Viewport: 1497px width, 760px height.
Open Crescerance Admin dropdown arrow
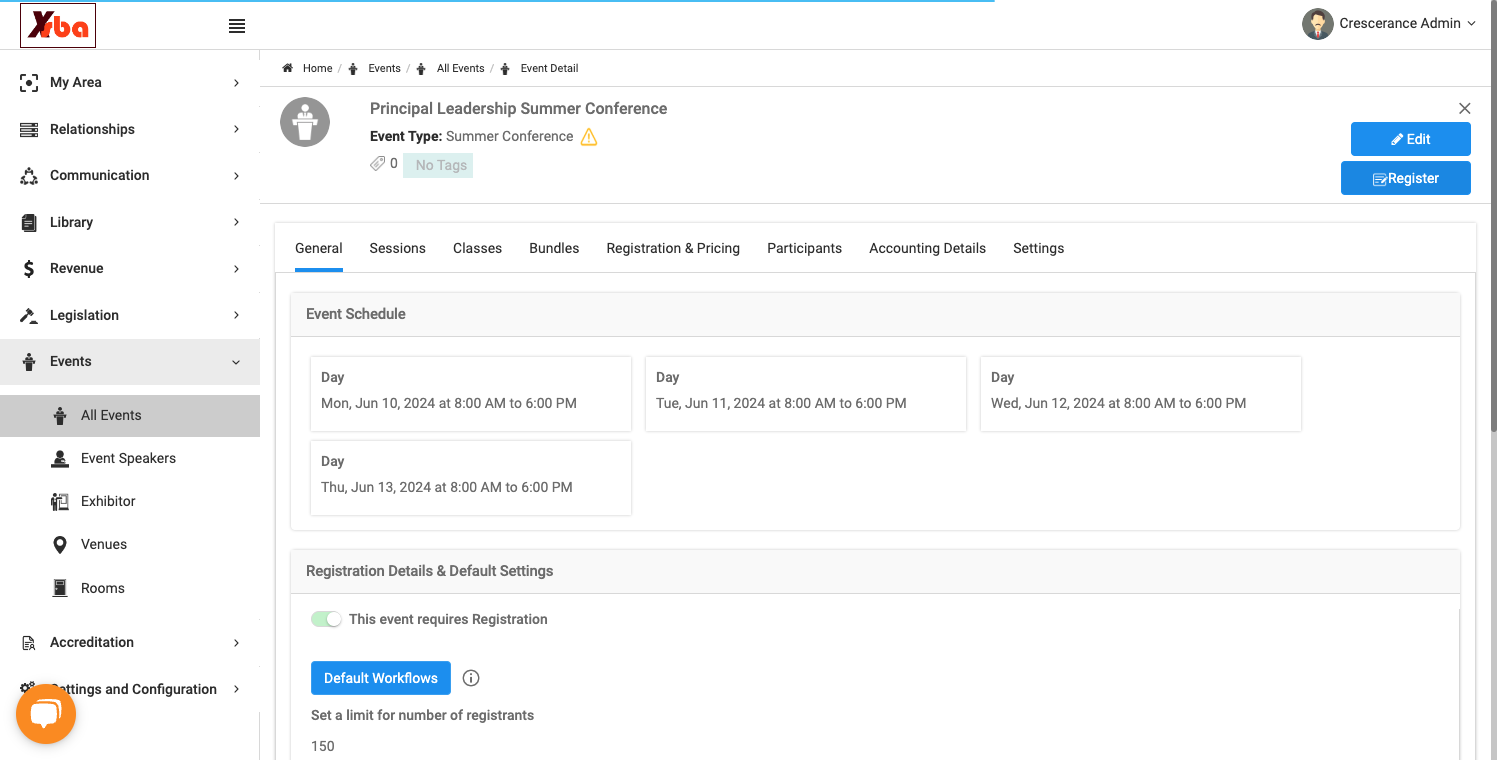(1471, 24)
